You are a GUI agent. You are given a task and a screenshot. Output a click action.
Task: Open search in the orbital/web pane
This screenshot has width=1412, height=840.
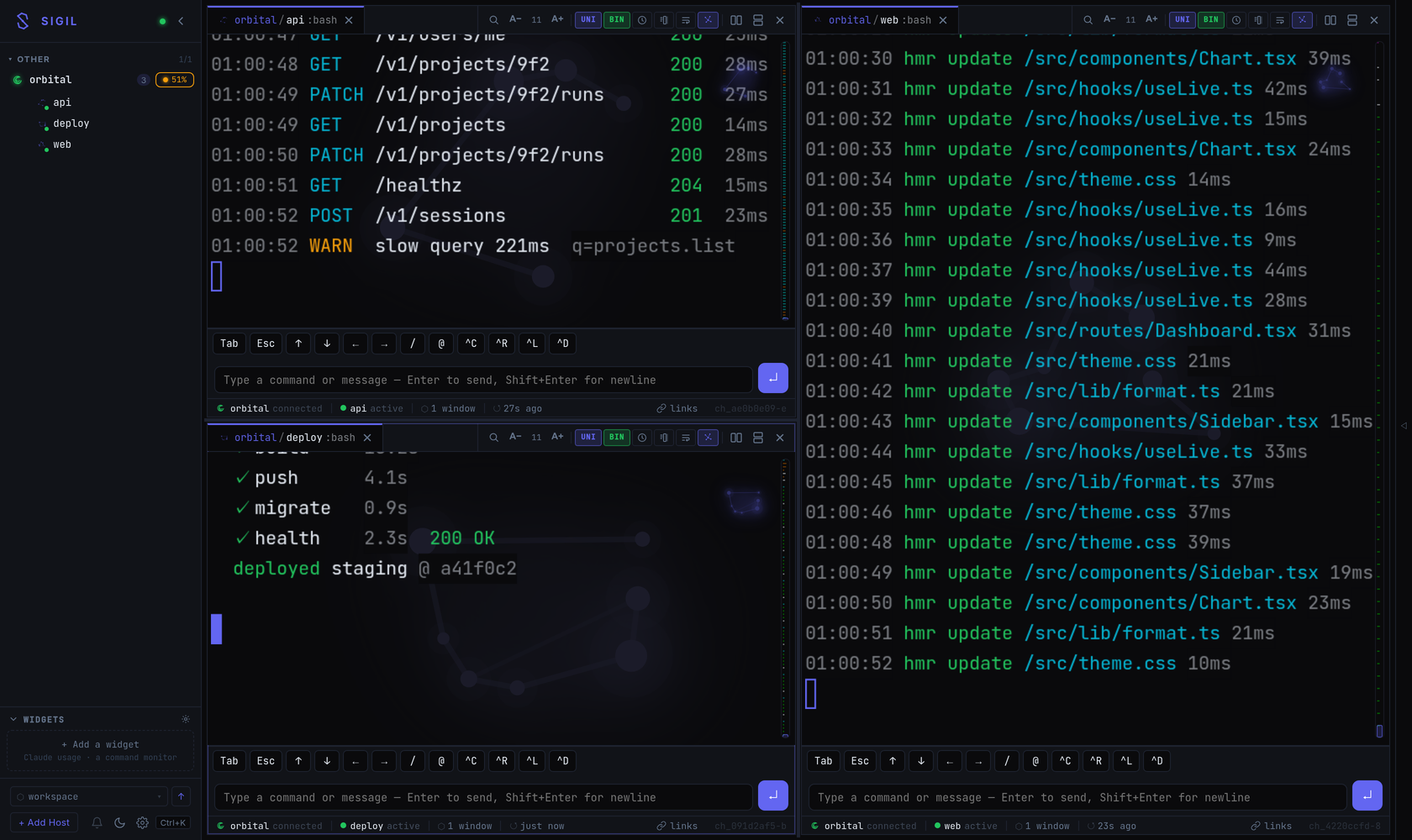point(1088,20)
